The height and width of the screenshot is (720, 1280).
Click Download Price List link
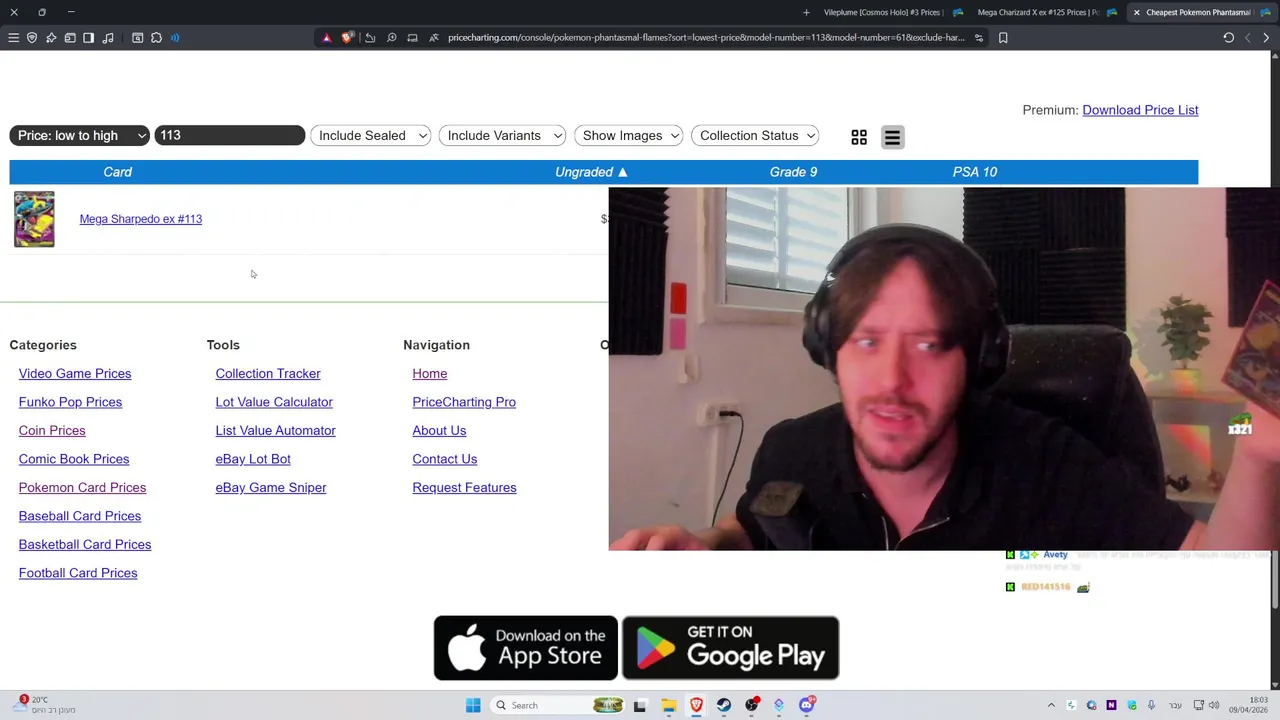1140,110
